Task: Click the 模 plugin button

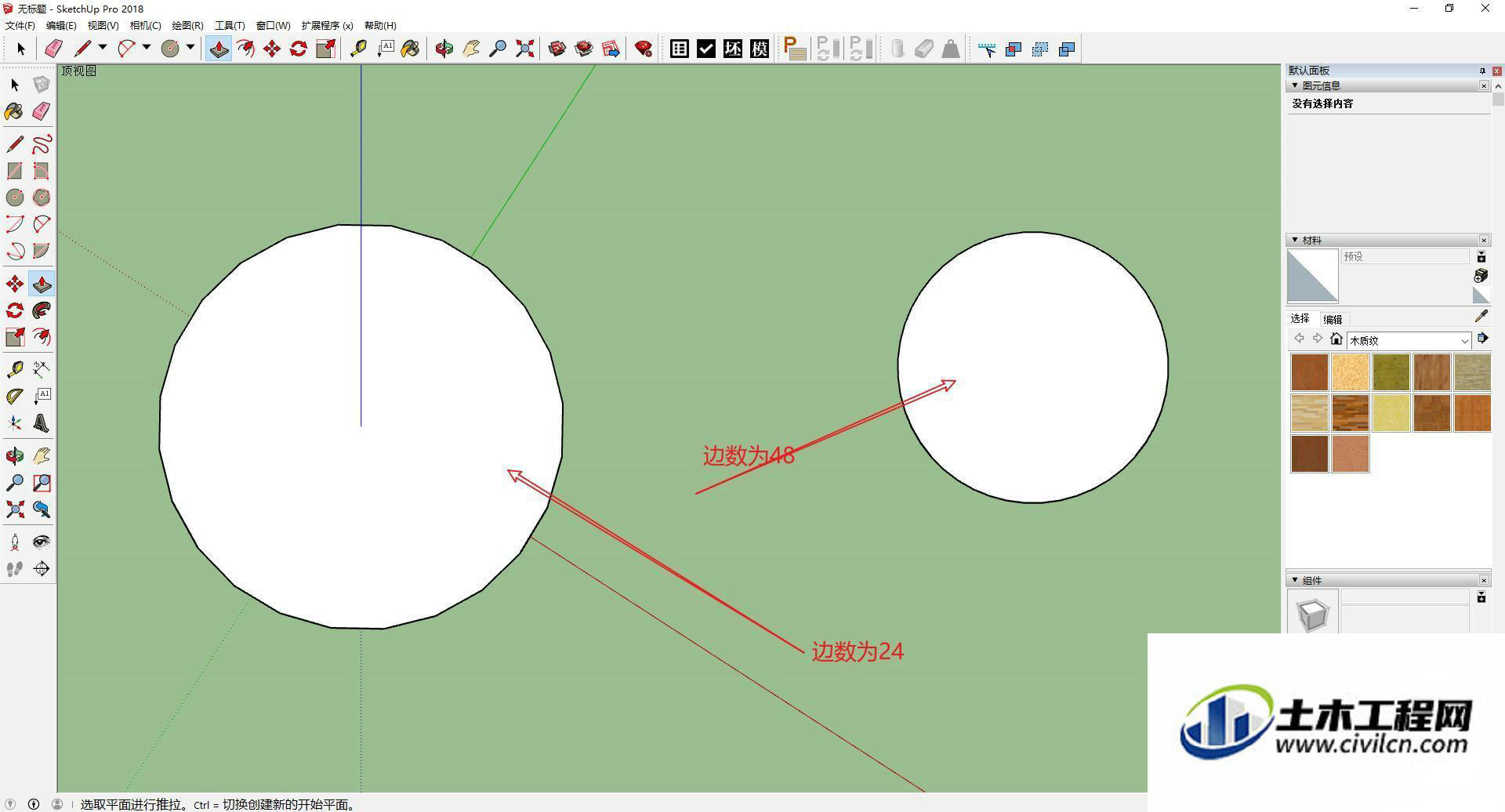Action: pos(760,49)
